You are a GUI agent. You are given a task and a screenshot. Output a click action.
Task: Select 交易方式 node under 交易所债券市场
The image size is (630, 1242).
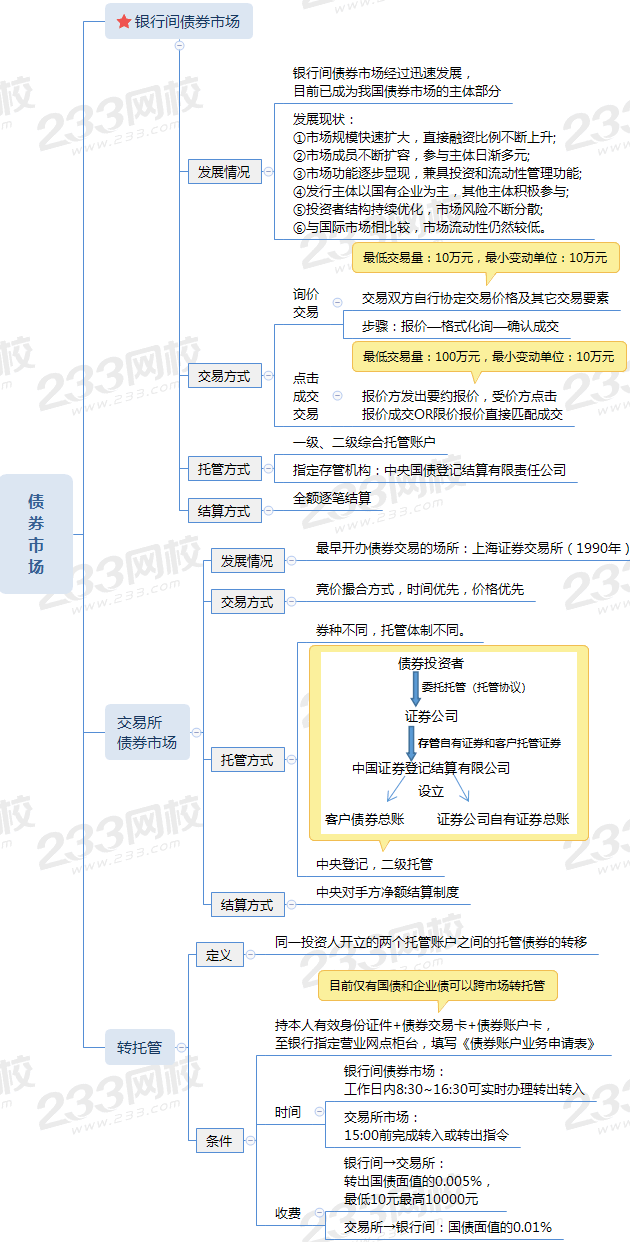pos(247,602)
